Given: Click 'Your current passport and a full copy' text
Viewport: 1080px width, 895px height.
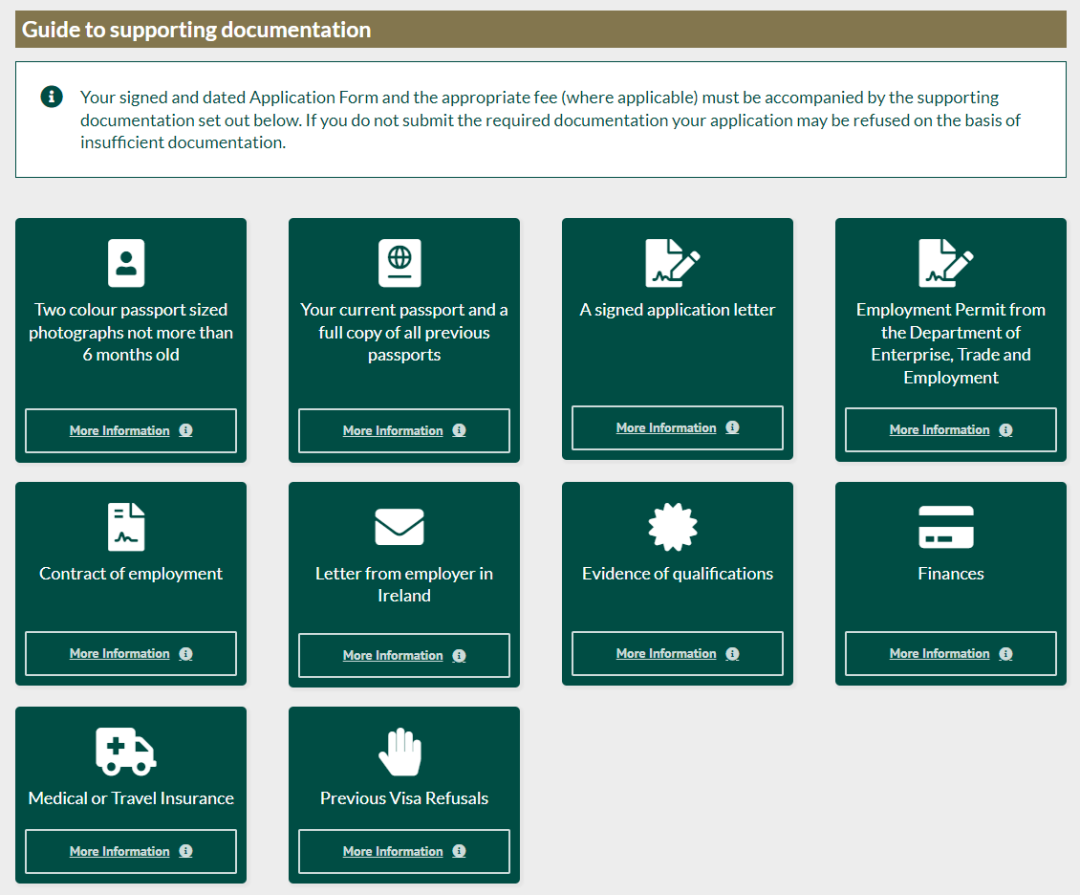Looking at the screenshot, I should [x=404, y=332].
